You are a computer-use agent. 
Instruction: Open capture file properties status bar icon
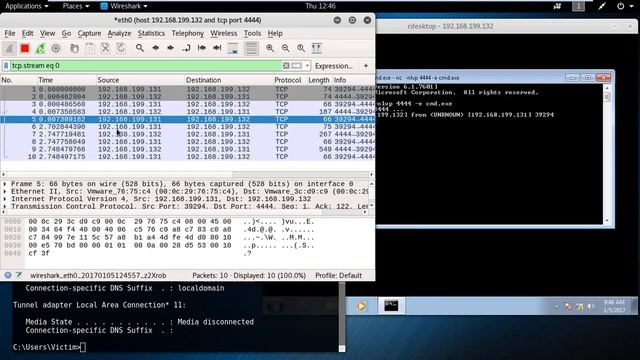tap(19, 276)
